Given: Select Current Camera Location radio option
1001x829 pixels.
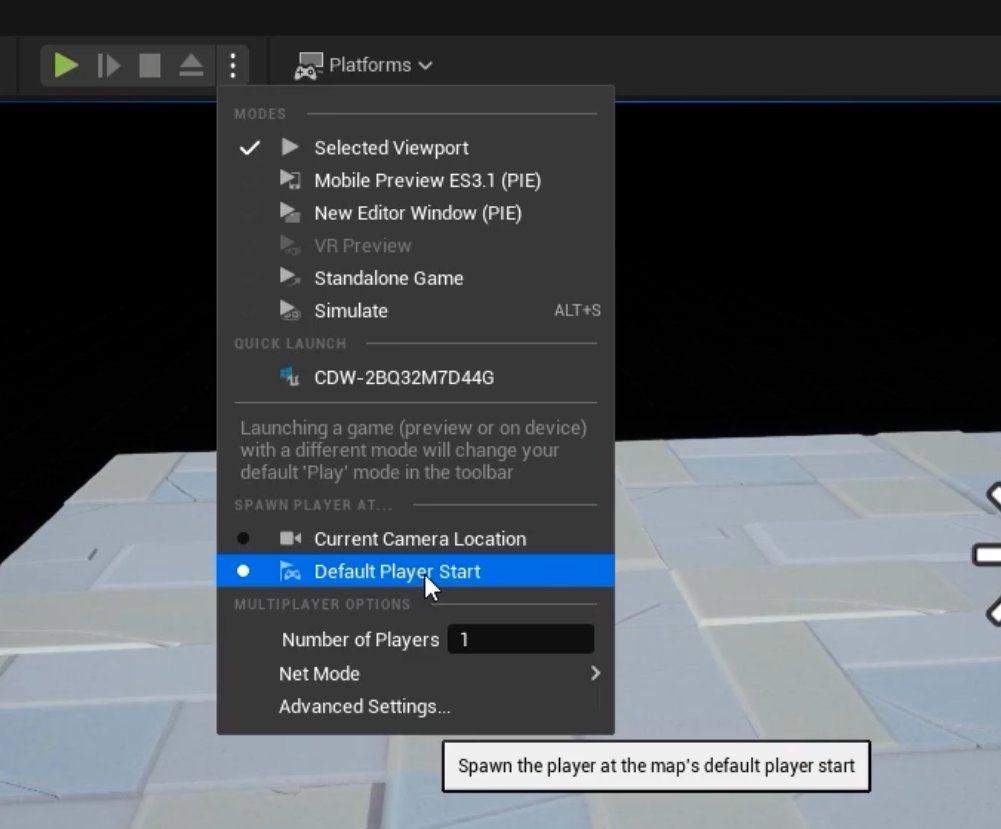Looking at the screenshot, I should [x=416, y=539].
